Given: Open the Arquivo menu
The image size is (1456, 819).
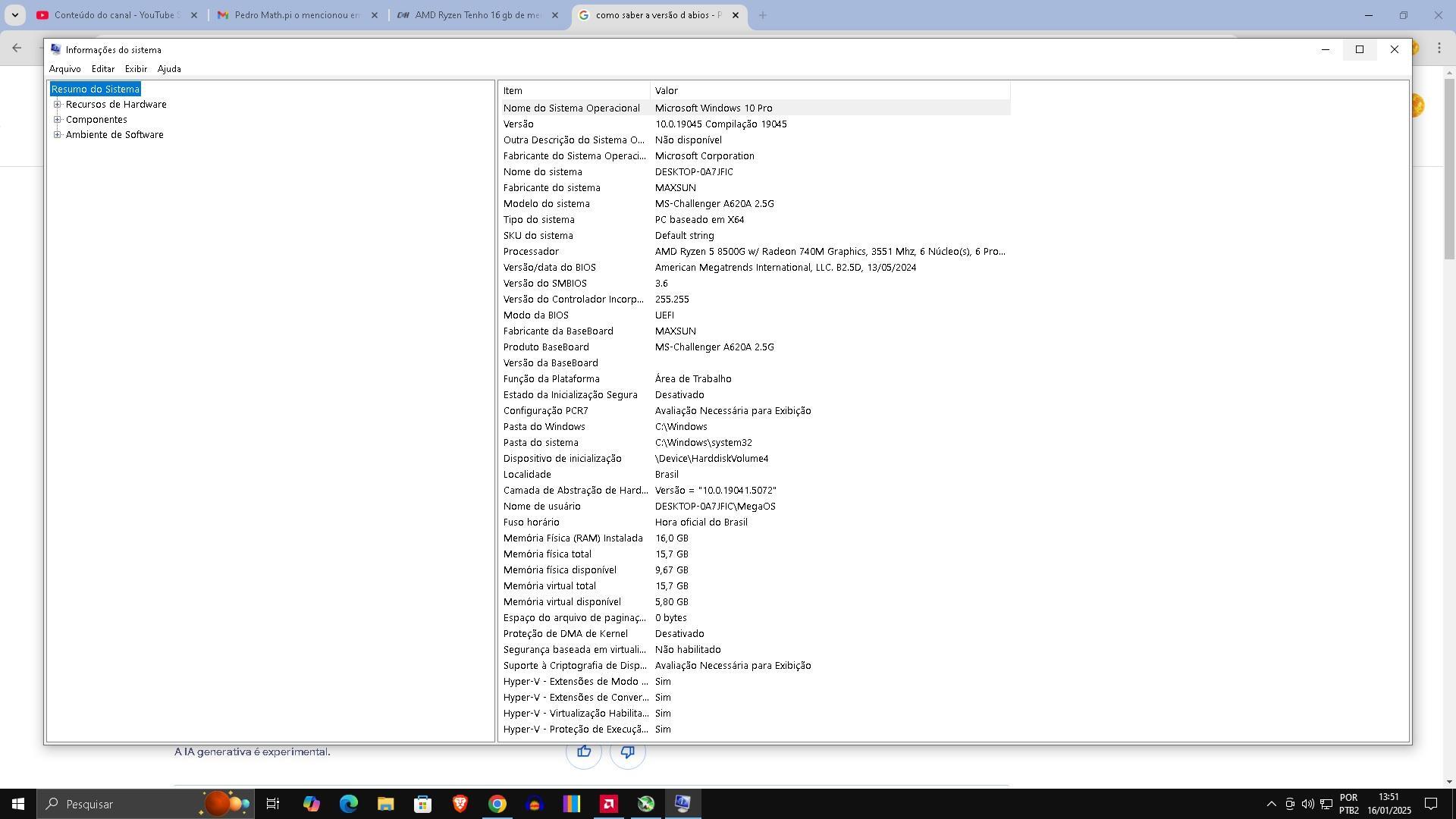Looking at the screenshot, I should pyautogui.click(x=64, y=69).
